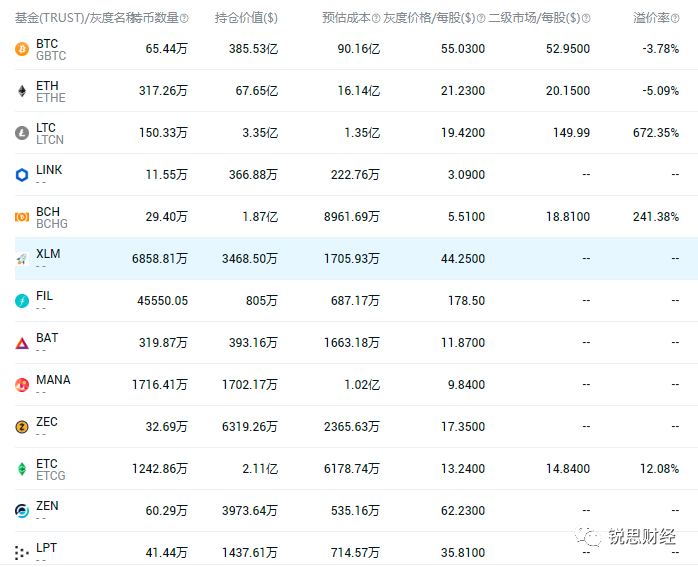This screenshot has width=698, height=567.
Task: Click the Ethereum ETH coin icon
Action: pos(22,91)
